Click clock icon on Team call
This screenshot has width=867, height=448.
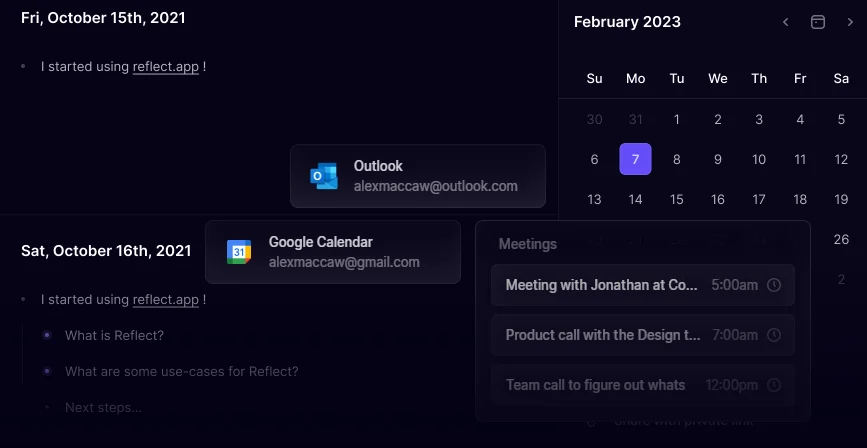[773, 385]
